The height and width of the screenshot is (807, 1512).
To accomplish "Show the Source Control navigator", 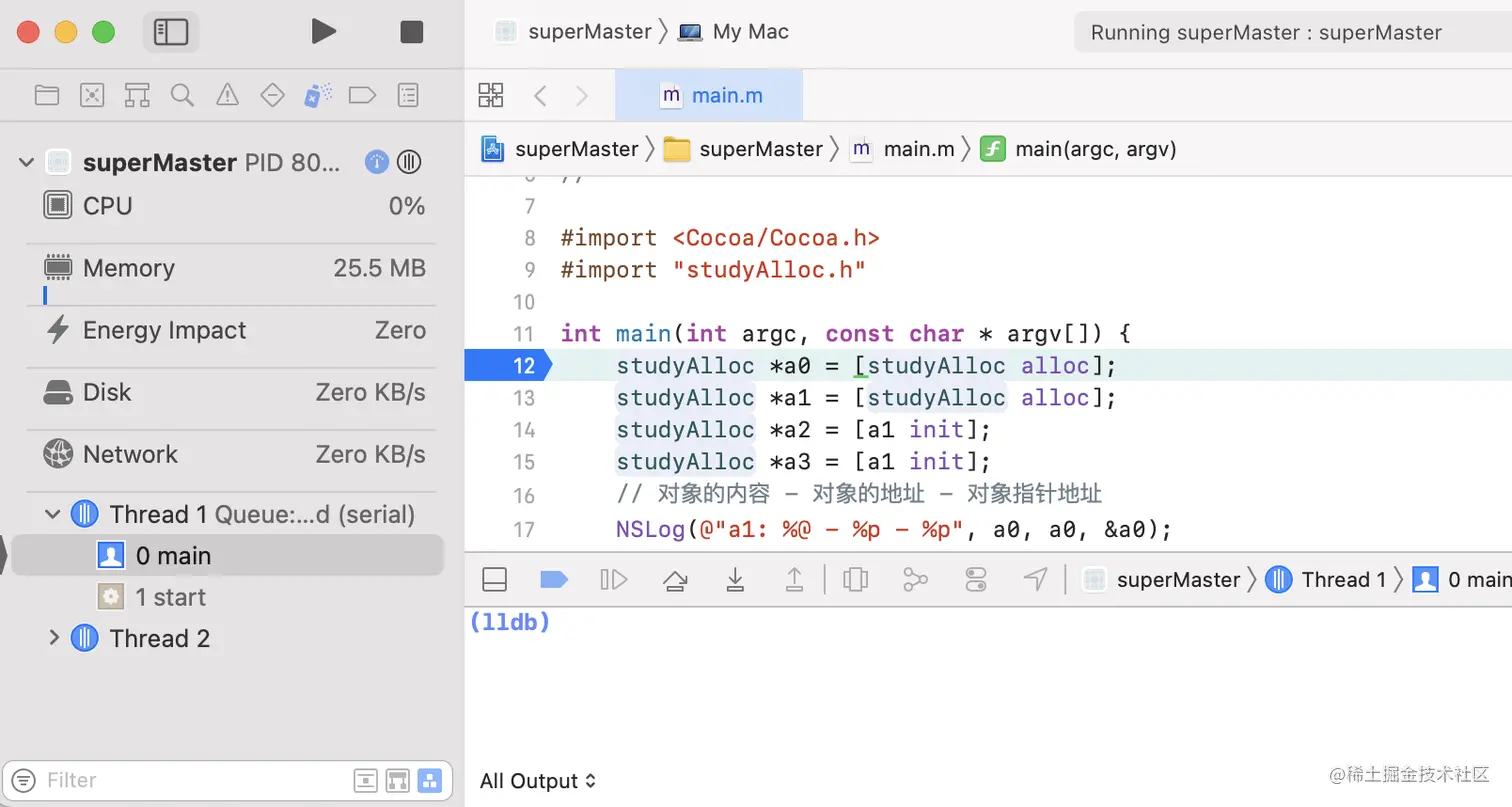I will pos(92,95).
